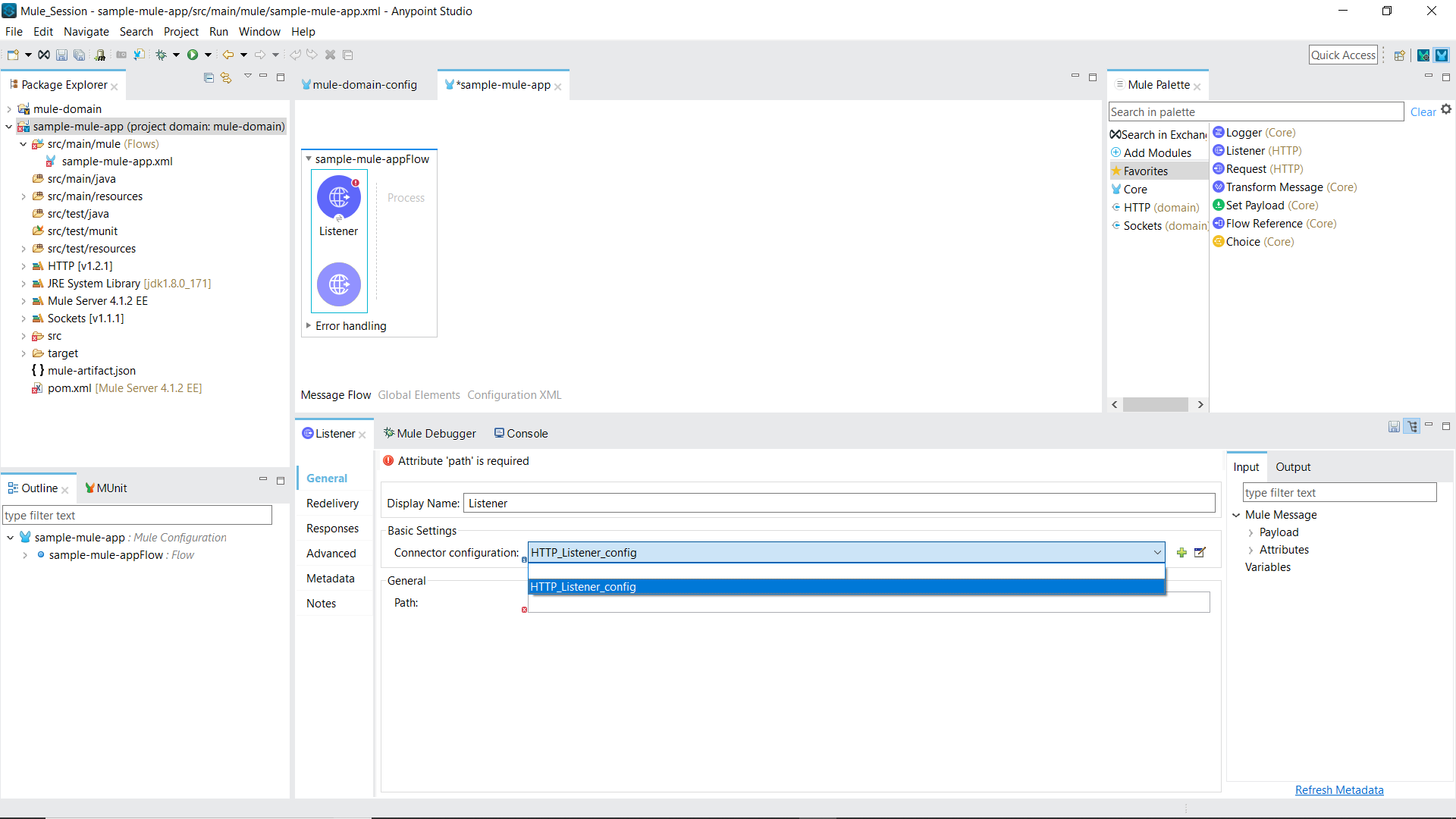Expand the mule-domain project
The height and width of the screenshot is (819, 1456).
pyautogui.click(x=9, y=109)
